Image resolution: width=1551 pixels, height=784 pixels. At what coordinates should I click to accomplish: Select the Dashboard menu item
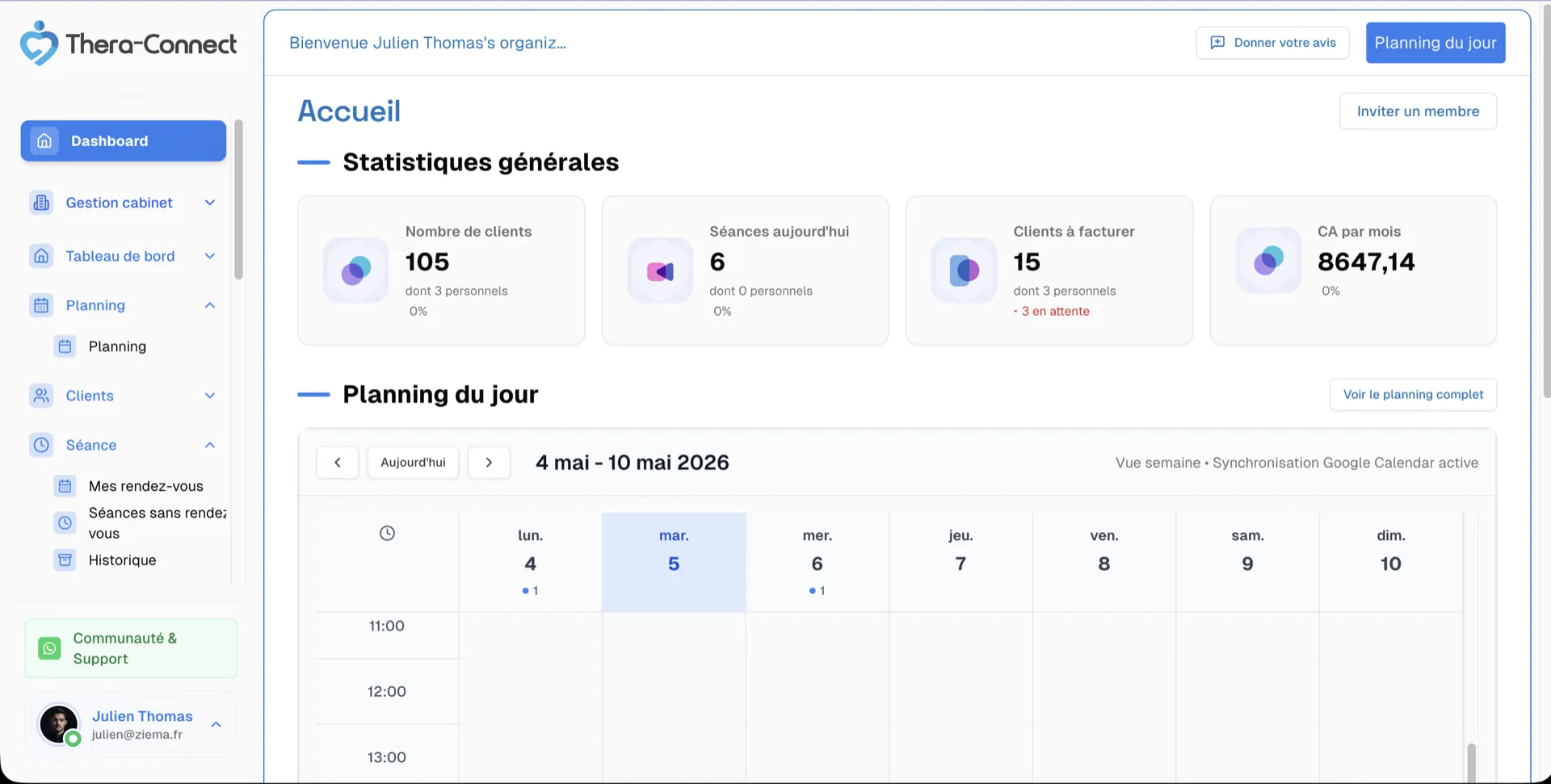124,140
